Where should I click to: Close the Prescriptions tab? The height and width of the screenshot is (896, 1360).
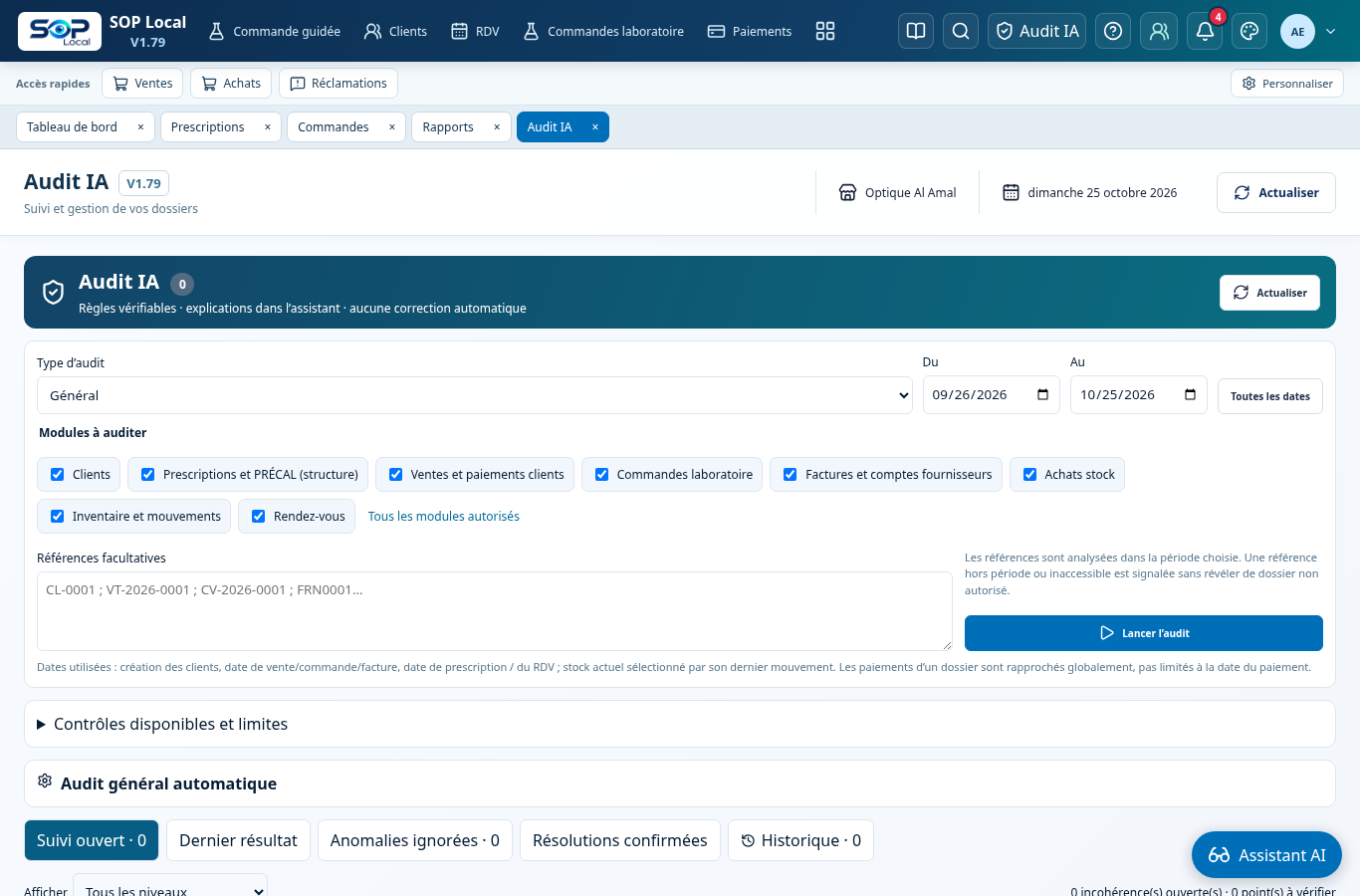click(x=267, y=127)
